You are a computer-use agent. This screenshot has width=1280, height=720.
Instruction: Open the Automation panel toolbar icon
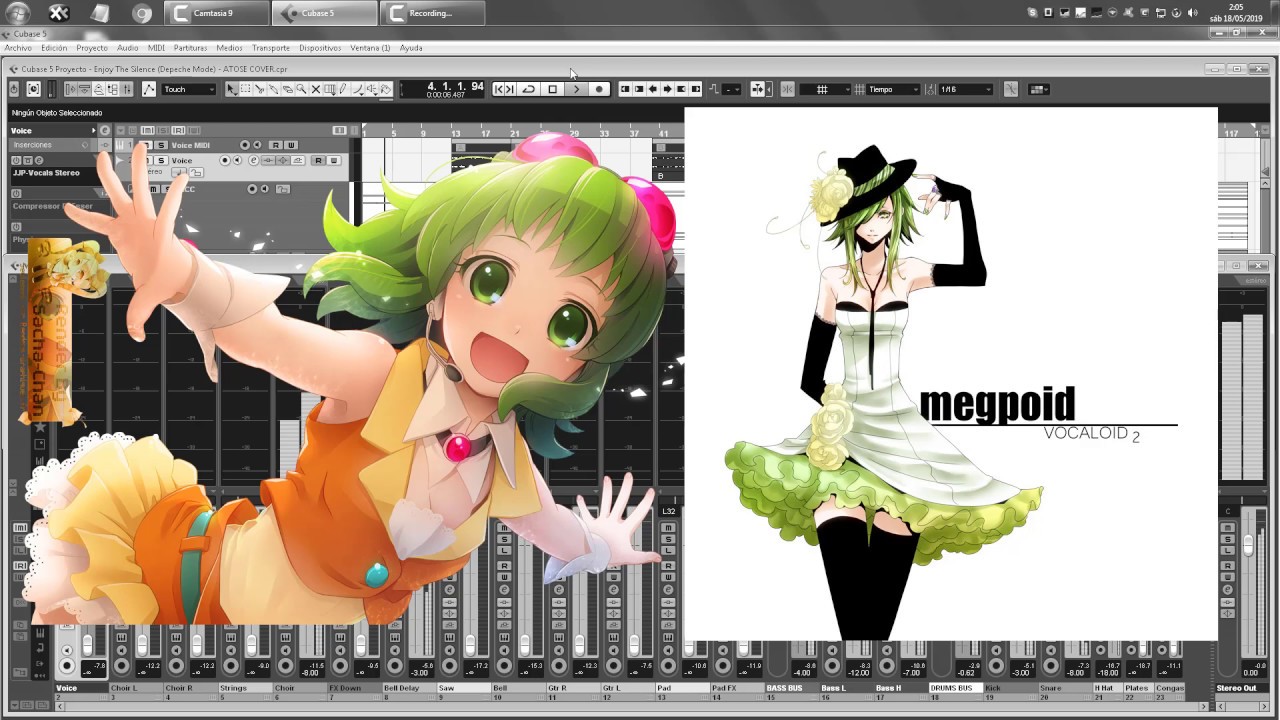click(149, 89)
